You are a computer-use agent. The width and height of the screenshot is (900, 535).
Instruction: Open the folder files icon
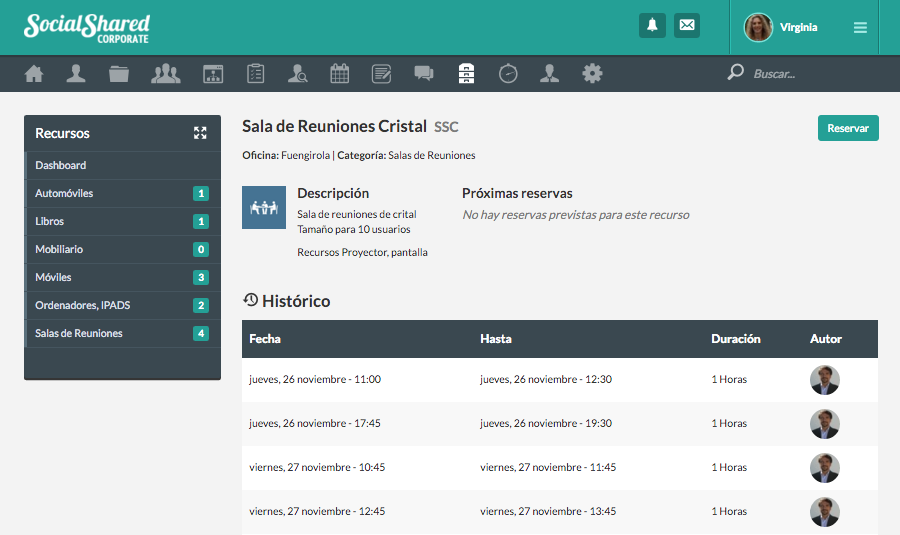119,73
